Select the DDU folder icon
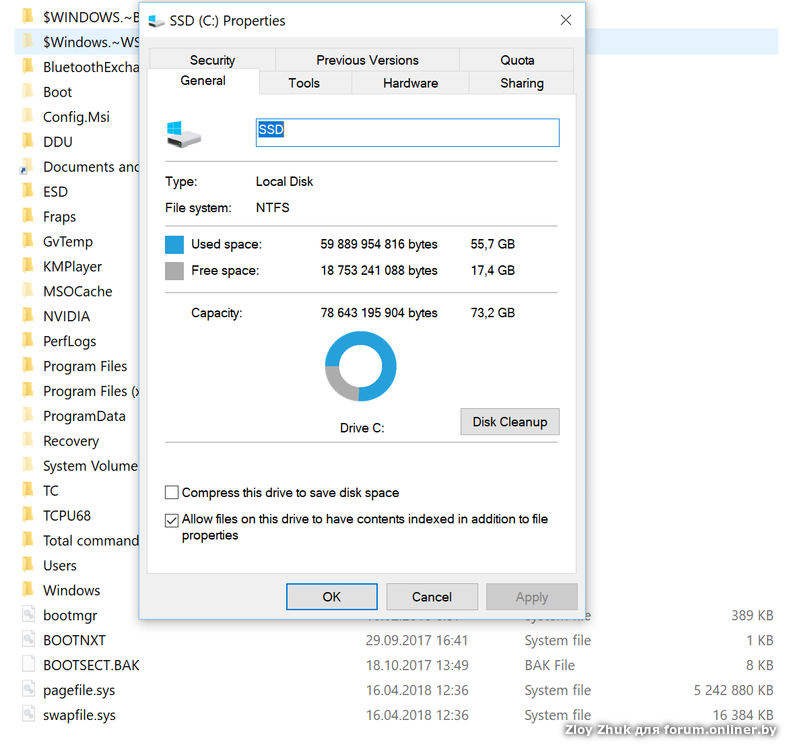Screen dimensions: 800x753 click(28, 142)
